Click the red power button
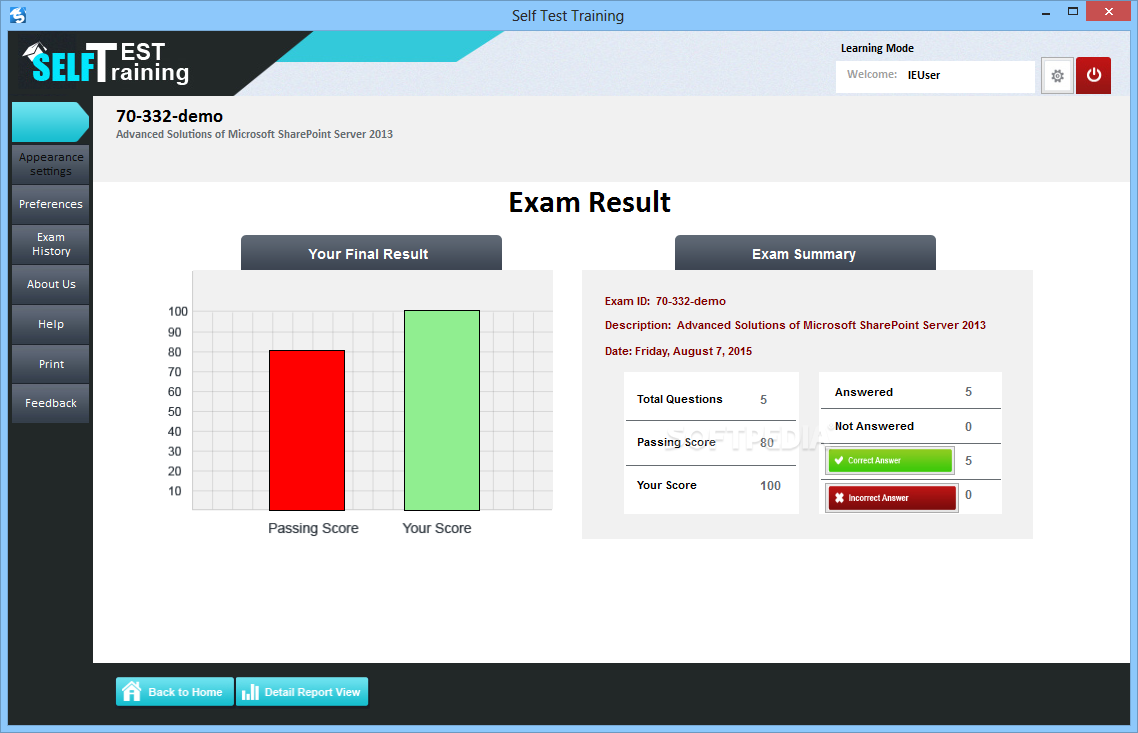 click(x=1094, y=75)
